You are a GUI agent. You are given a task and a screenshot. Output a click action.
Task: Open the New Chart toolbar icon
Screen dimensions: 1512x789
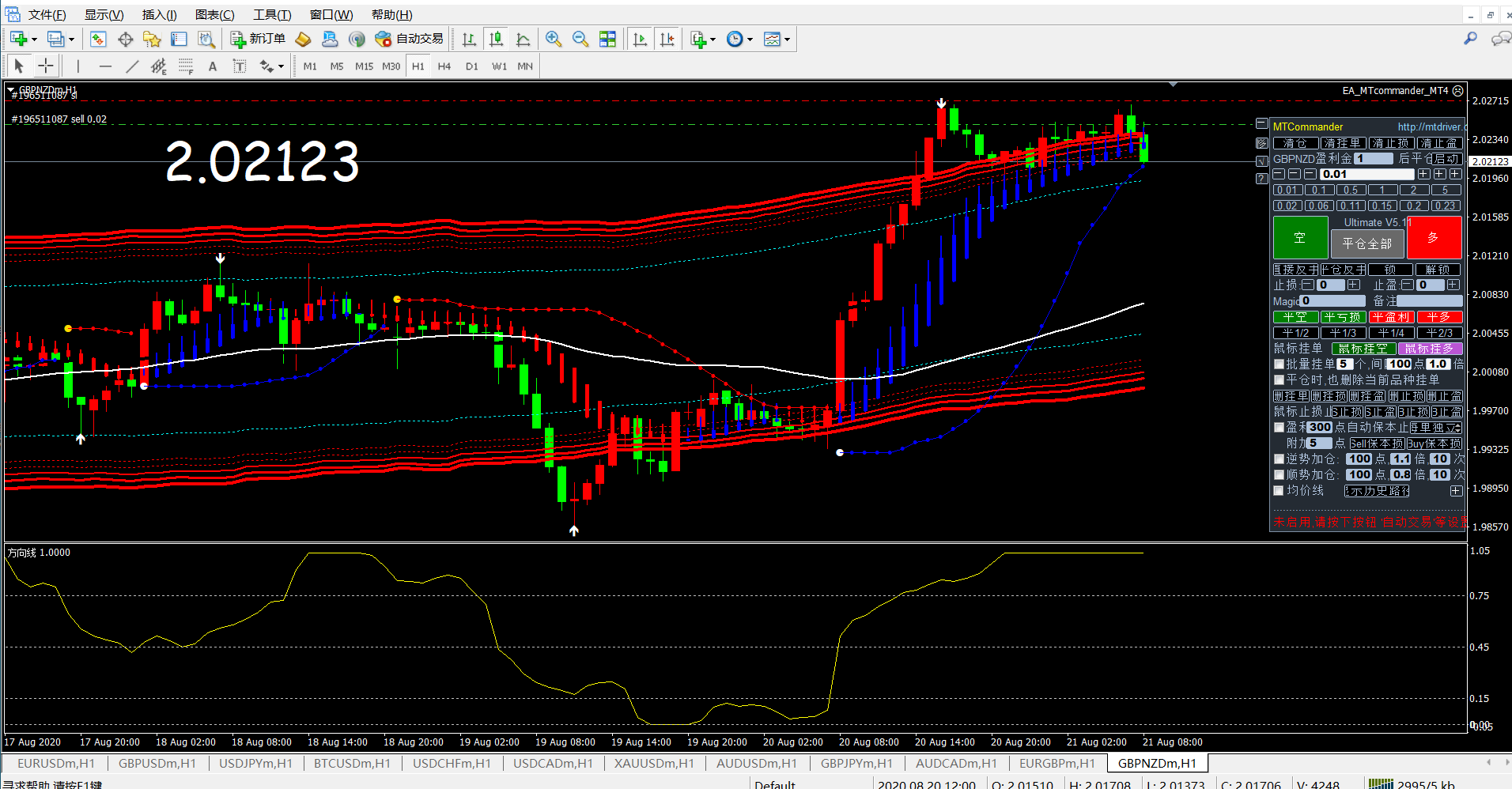[19, 39]
